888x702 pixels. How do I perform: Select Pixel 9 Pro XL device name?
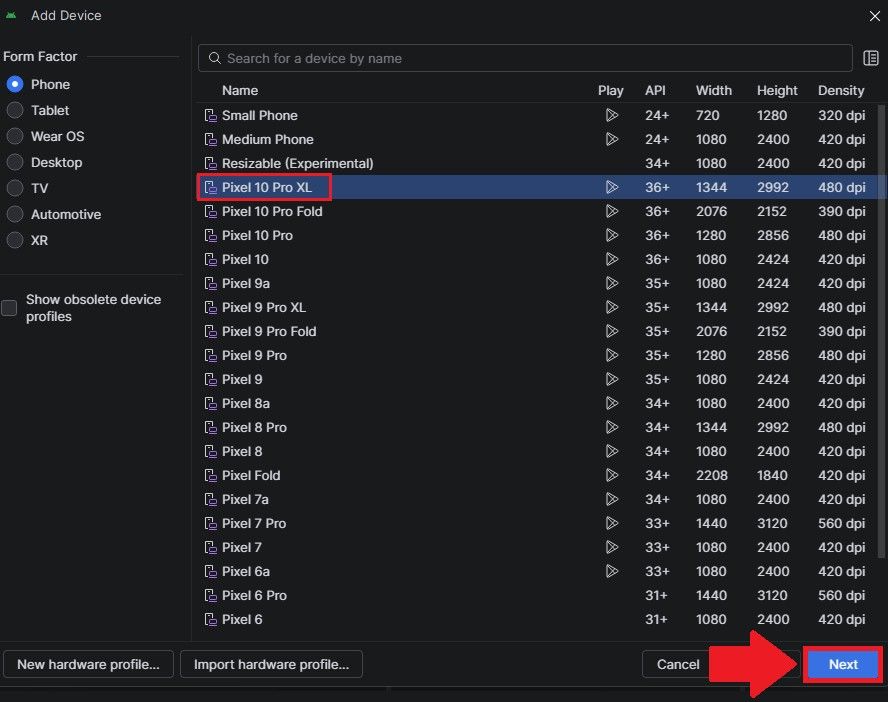264,307
